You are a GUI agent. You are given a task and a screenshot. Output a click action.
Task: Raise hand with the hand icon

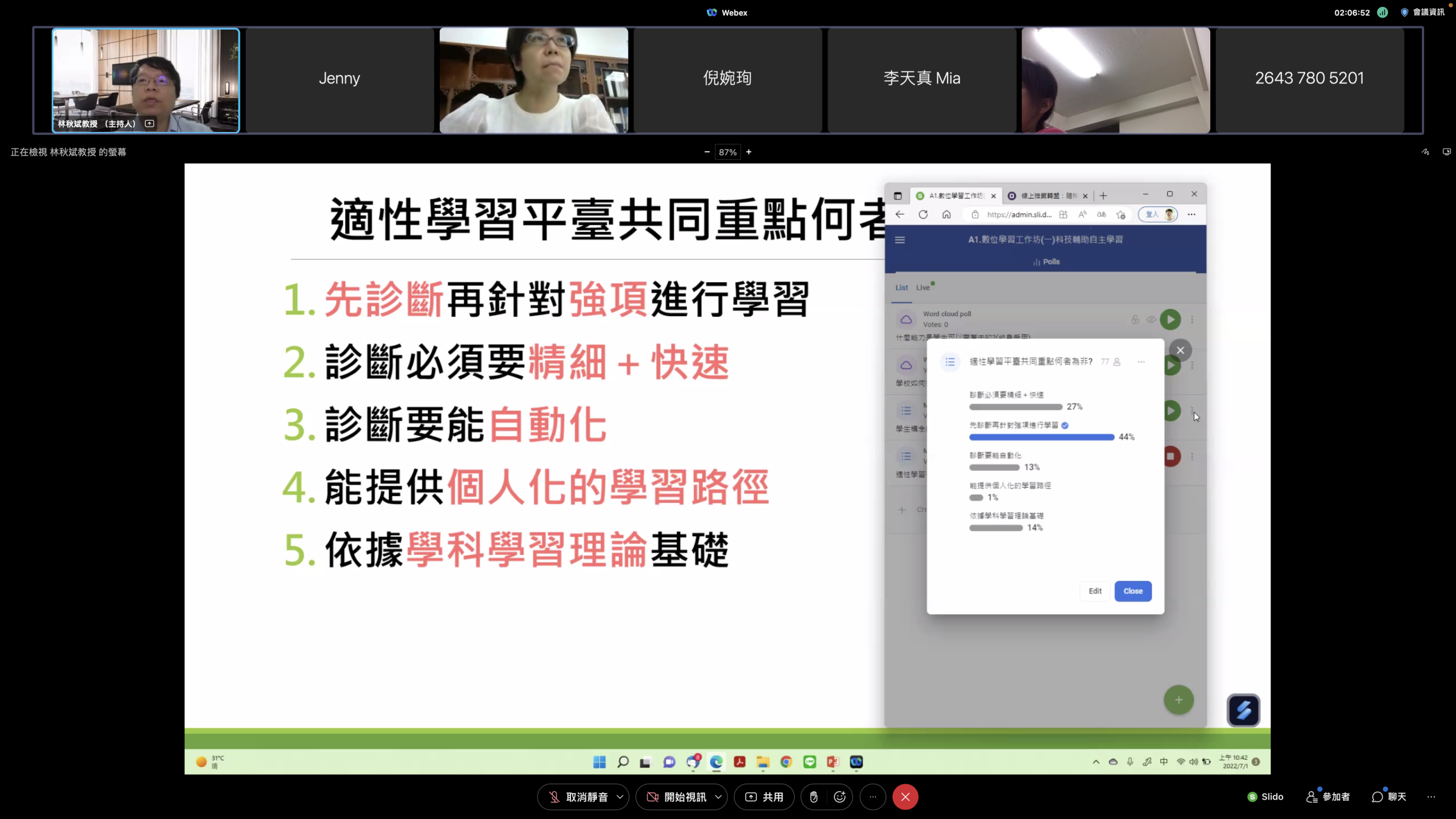point(813,797)
